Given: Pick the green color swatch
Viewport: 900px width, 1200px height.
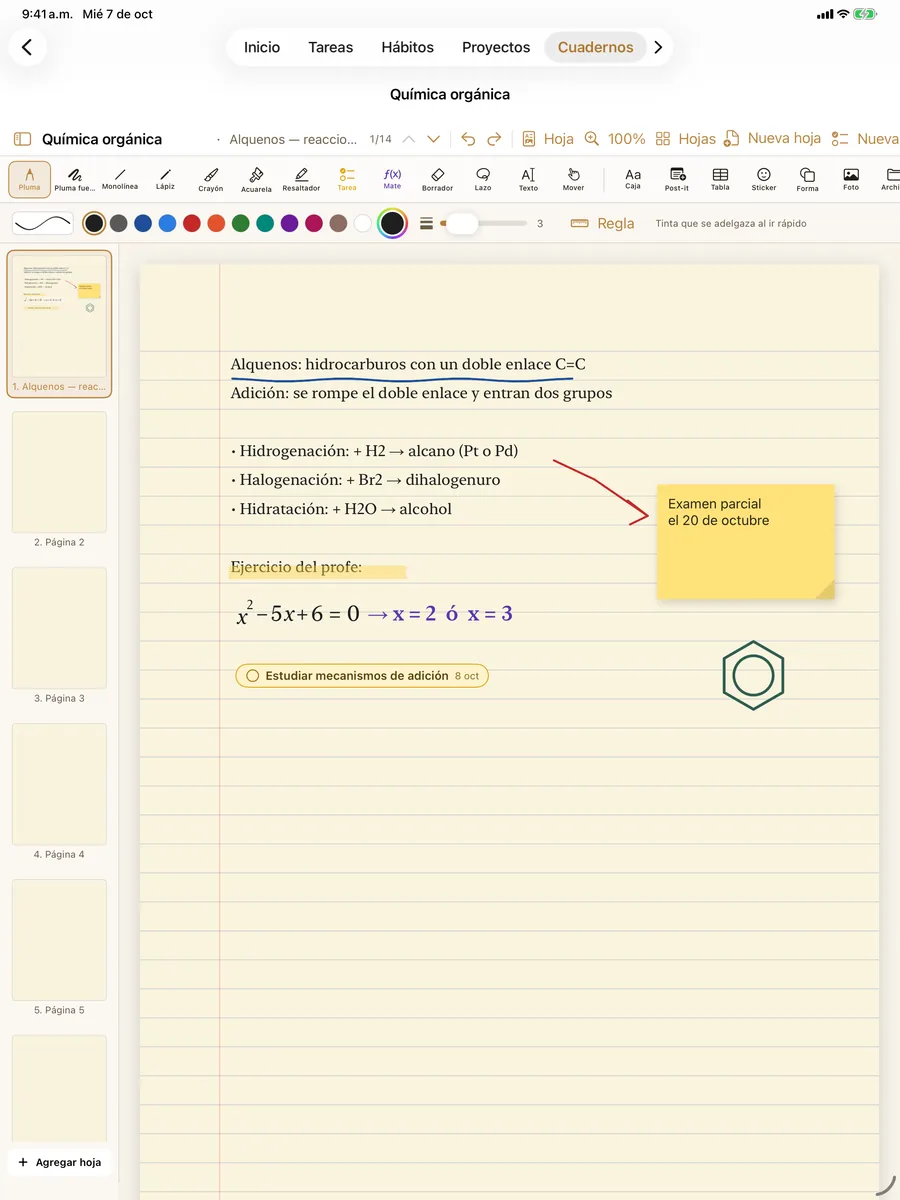Looking at the screenshot, I should click(241, 223).
